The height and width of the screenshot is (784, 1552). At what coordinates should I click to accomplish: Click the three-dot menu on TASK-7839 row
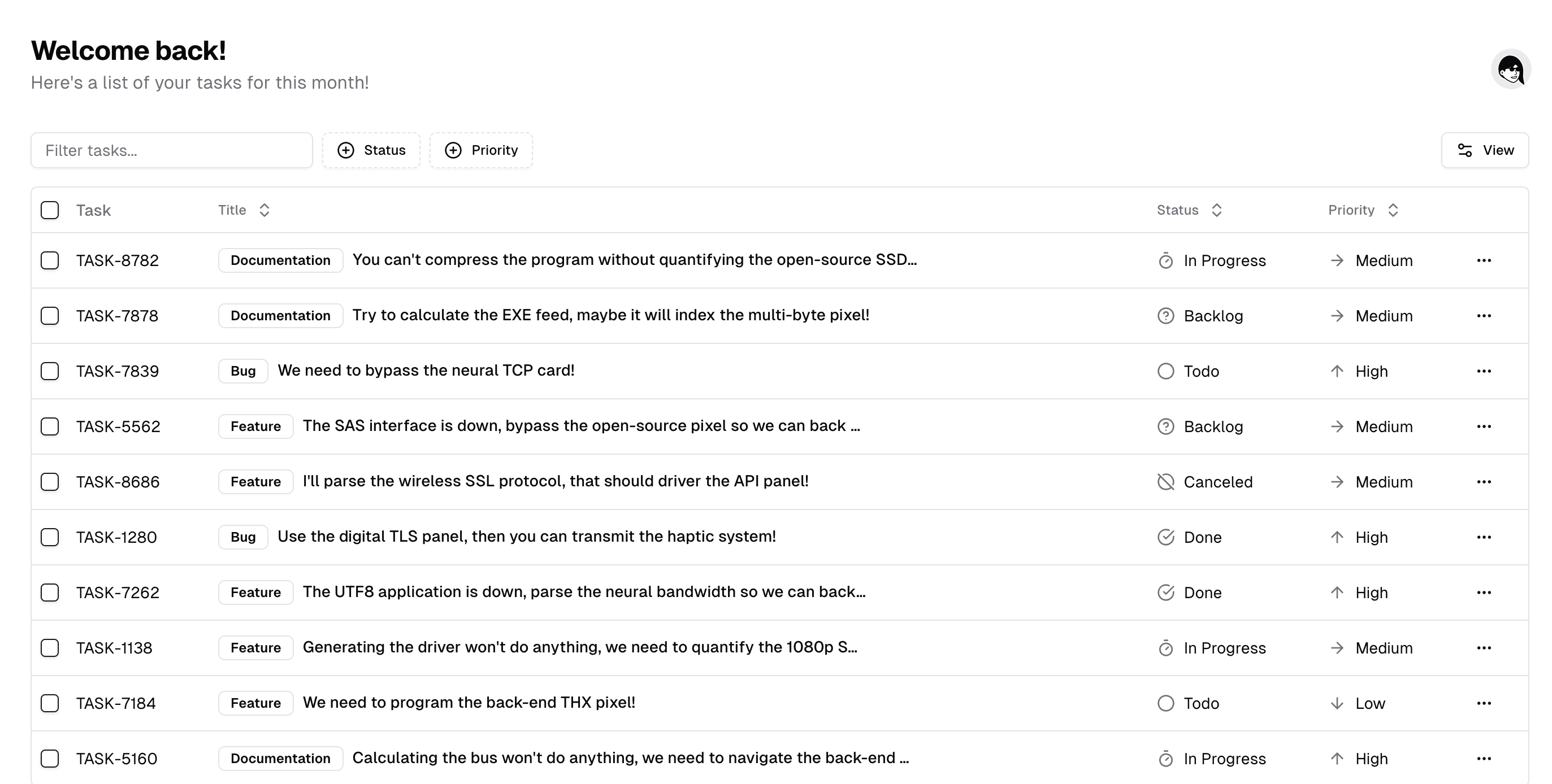point(1483,371)
